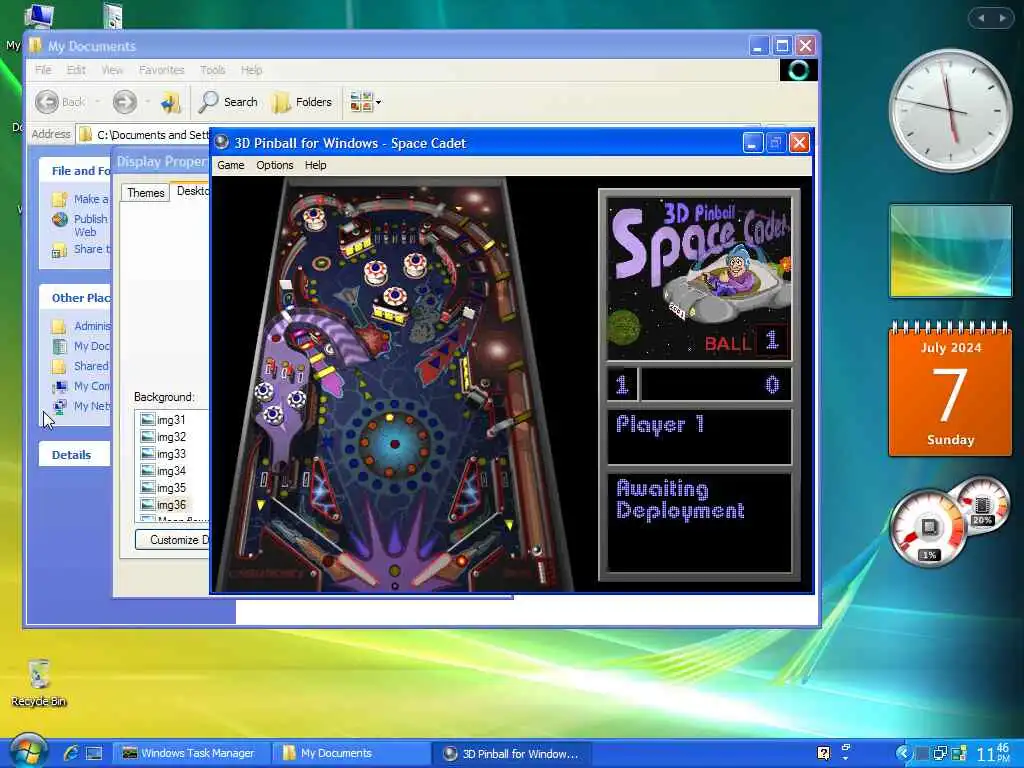Switch to My Documents taskbar button
1024x768 pixels.
pyautogui.click(x=350, y=753)
